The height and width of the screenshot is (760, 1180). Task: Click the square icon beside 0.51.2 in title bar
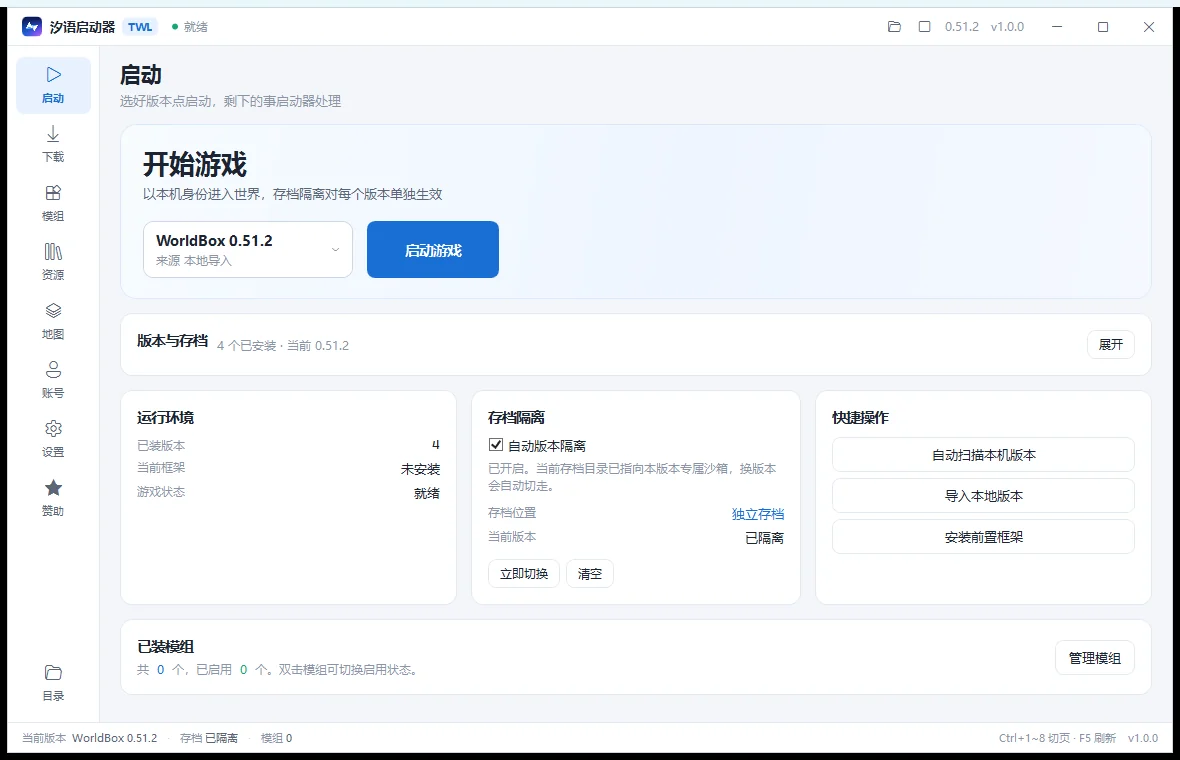pyautogui.click(x=924, y=27)
